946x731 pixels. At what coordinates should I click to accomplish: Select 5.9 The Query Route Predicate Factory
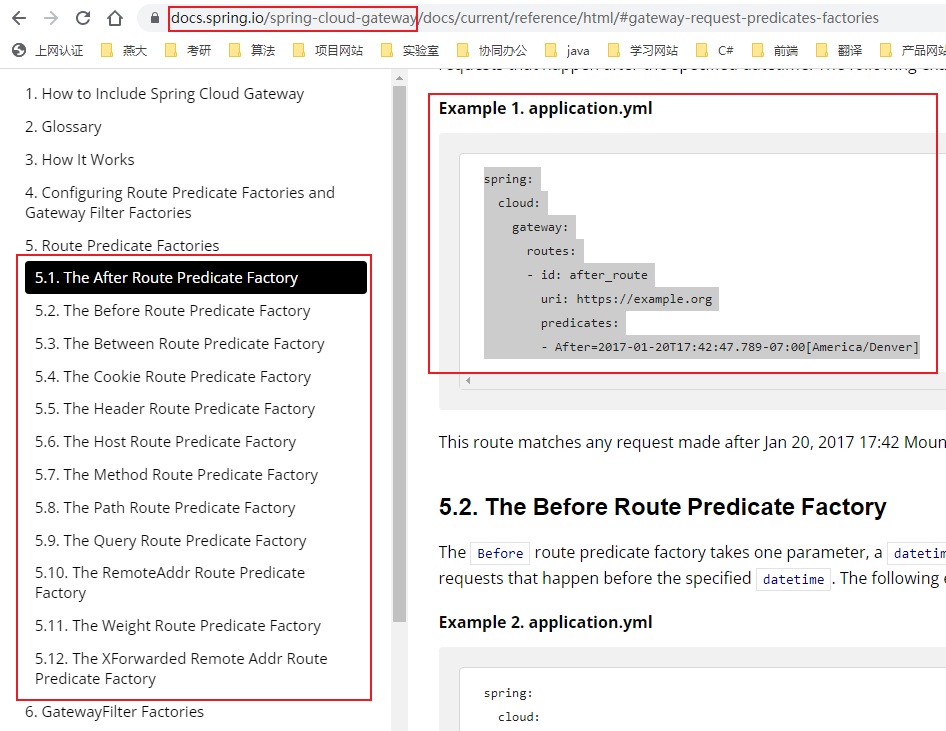click(x=171, y=541)
